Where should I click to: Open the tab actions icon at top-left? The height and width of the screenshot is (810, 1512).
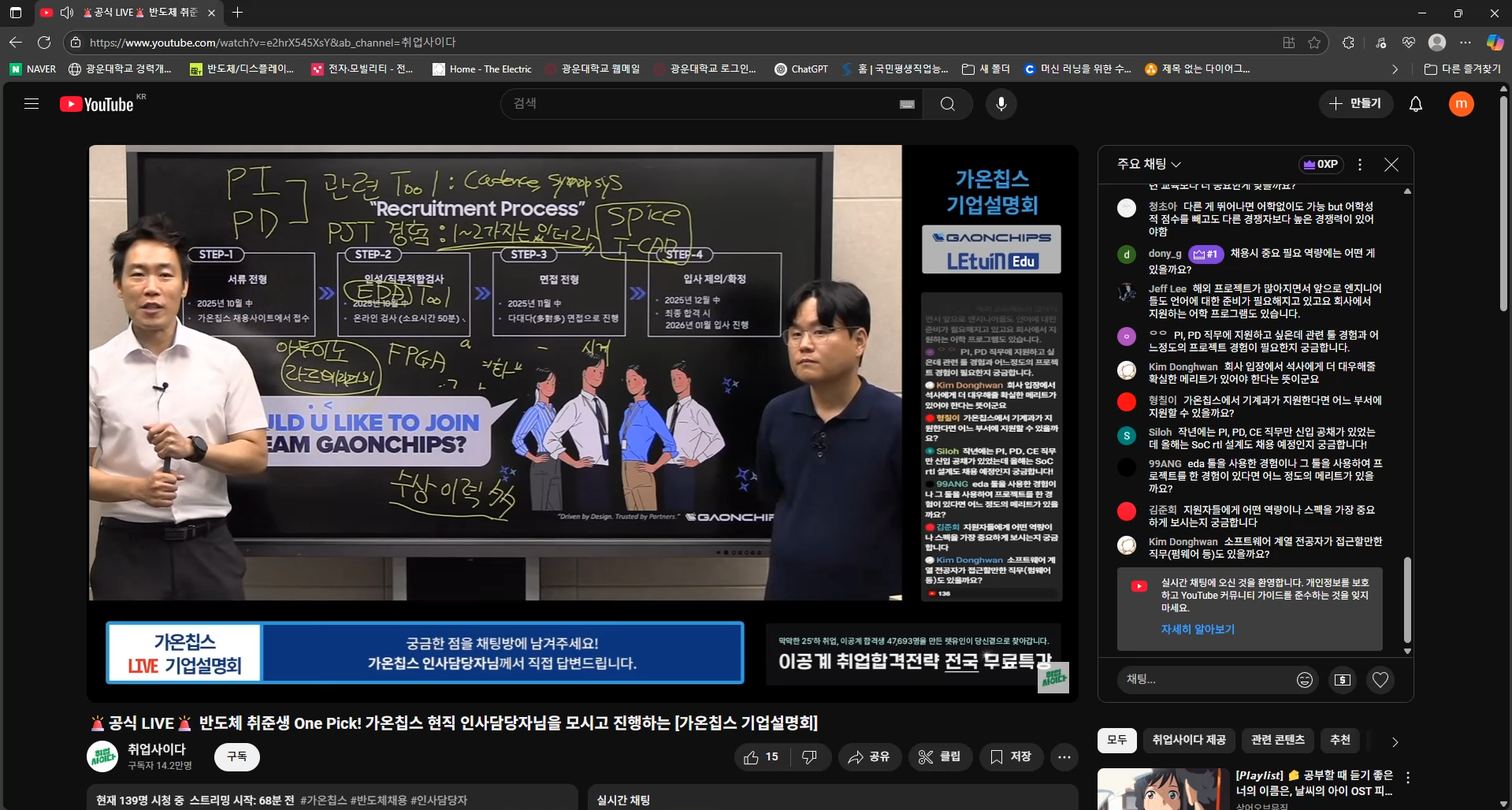pos(16,13)
